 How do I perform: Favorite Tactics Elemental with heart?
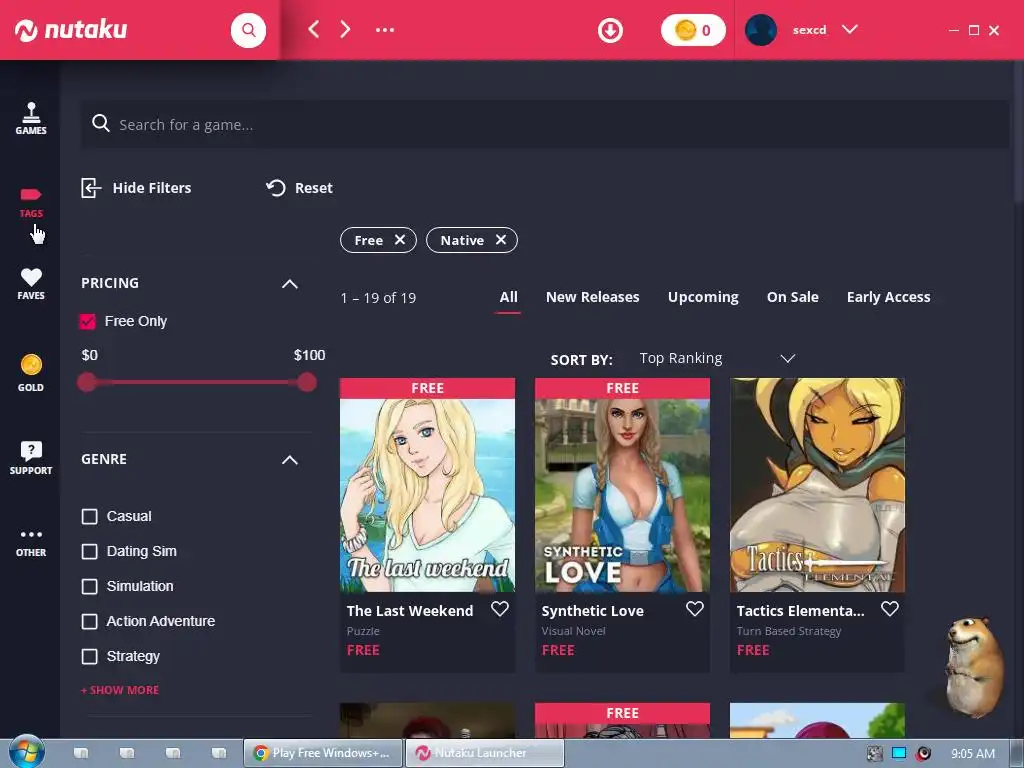point(889,609)
